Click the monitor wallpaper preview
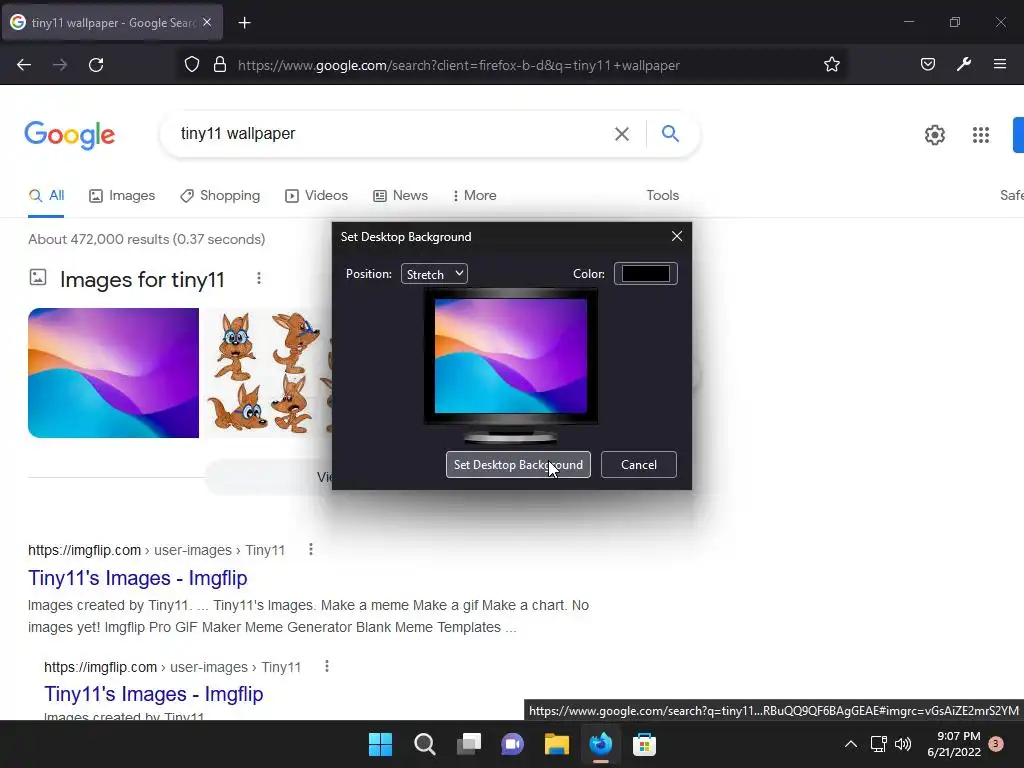Viewport: 1024px width, 768px height. [x=511, y=356]
